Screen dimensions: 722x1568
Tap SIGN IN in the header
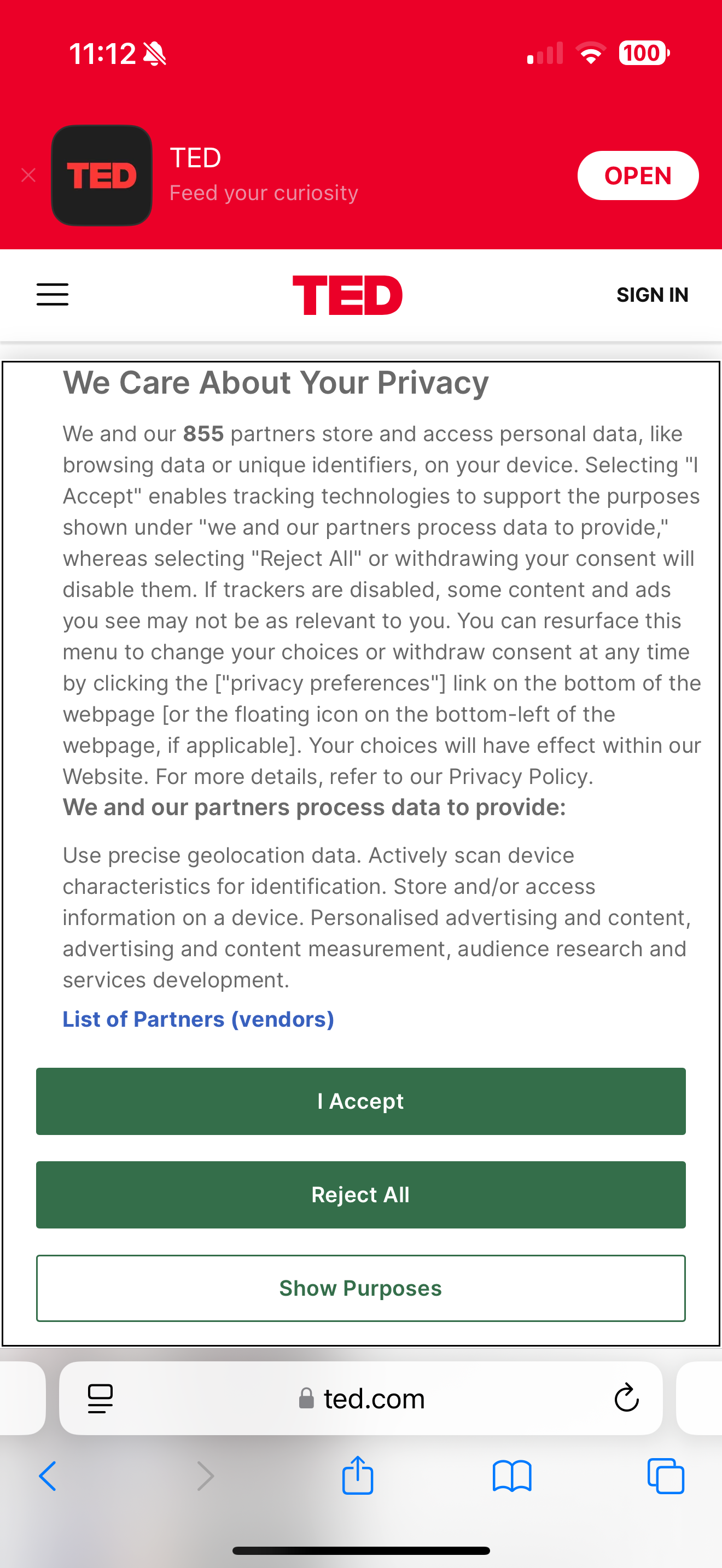652,295
